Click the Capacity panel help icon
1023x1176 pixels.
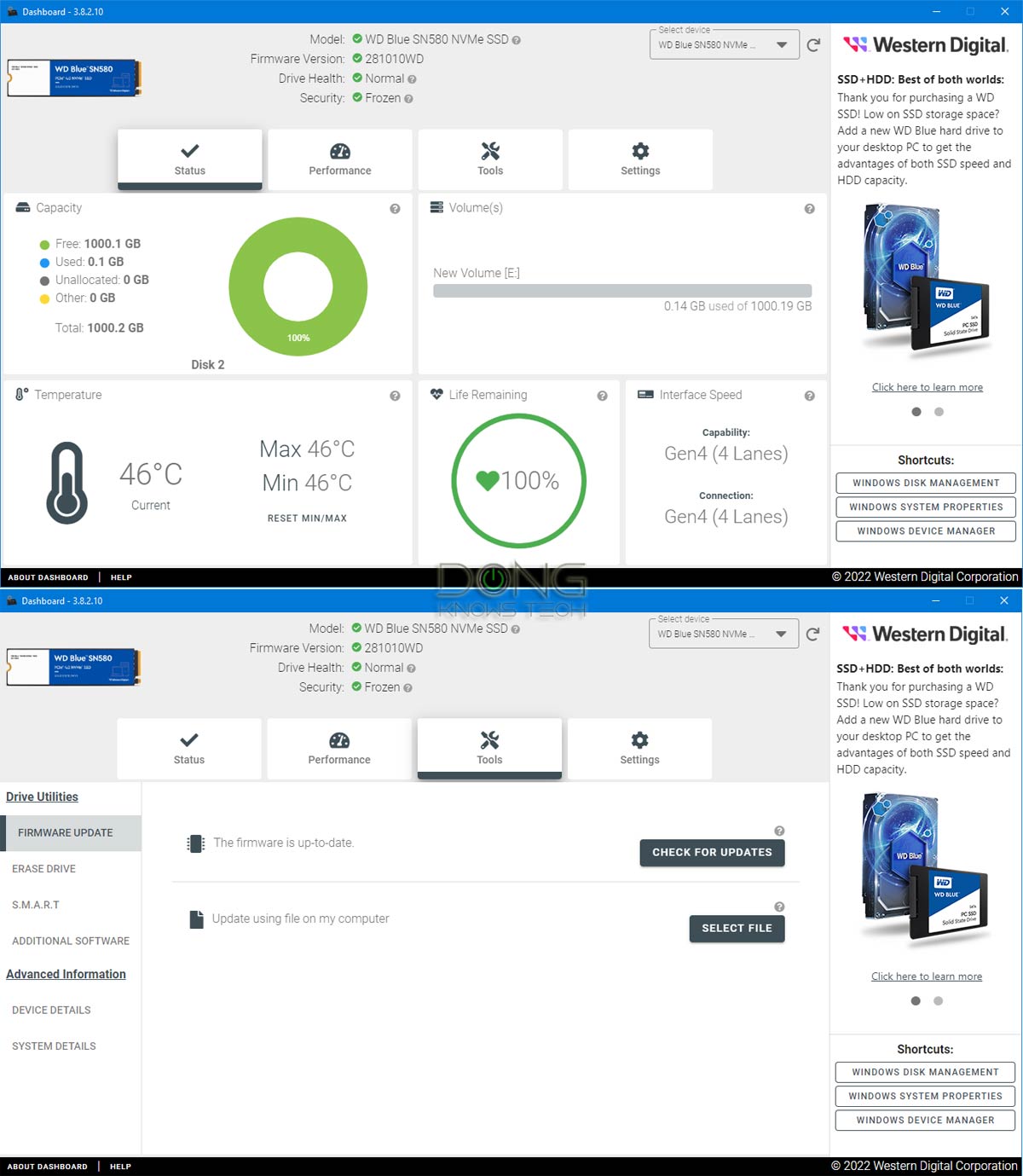click(395, 209)
